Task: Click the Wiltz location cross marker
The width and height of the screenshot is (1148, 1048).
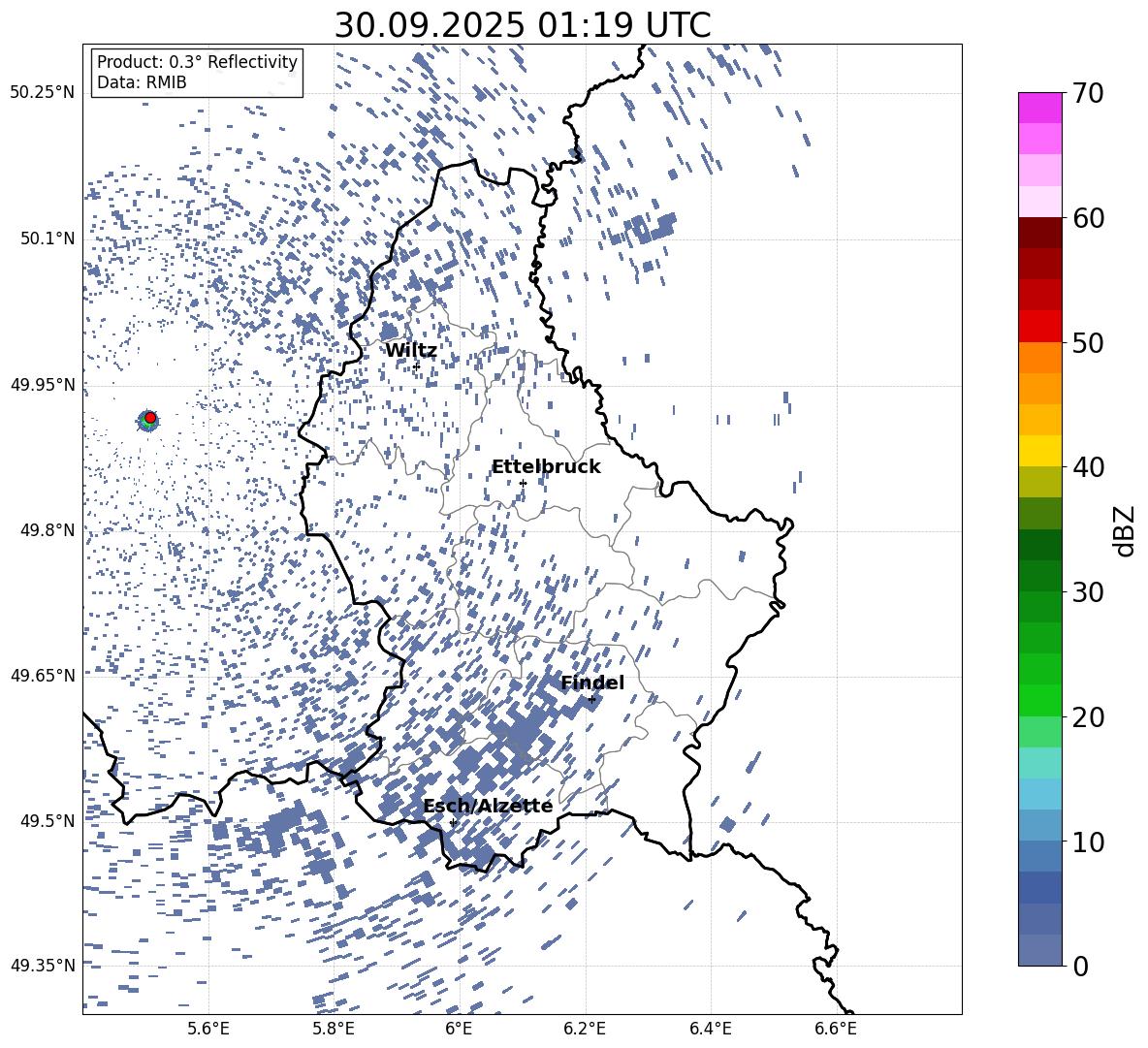Action: click(x=417, y=365)
